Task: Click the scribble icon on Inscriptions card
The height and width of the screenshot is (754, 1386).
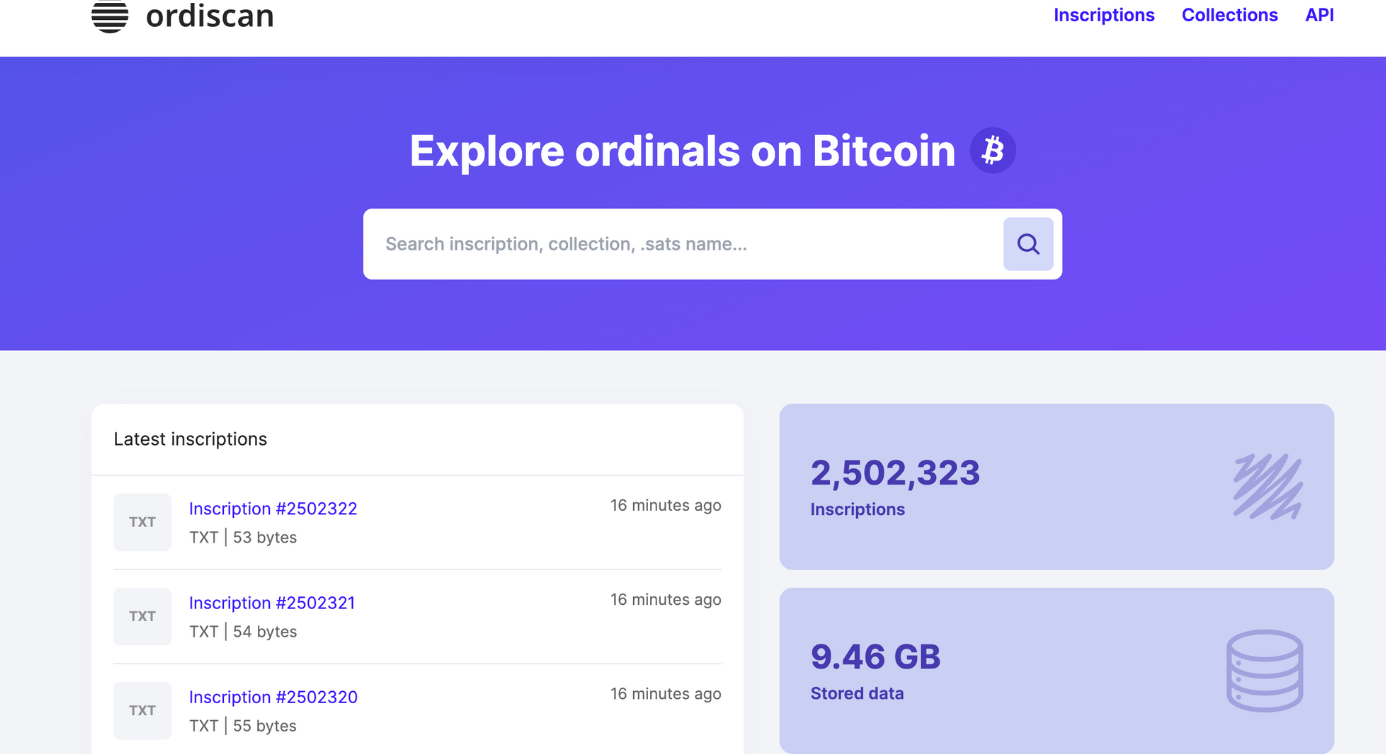Action: 1267,487
